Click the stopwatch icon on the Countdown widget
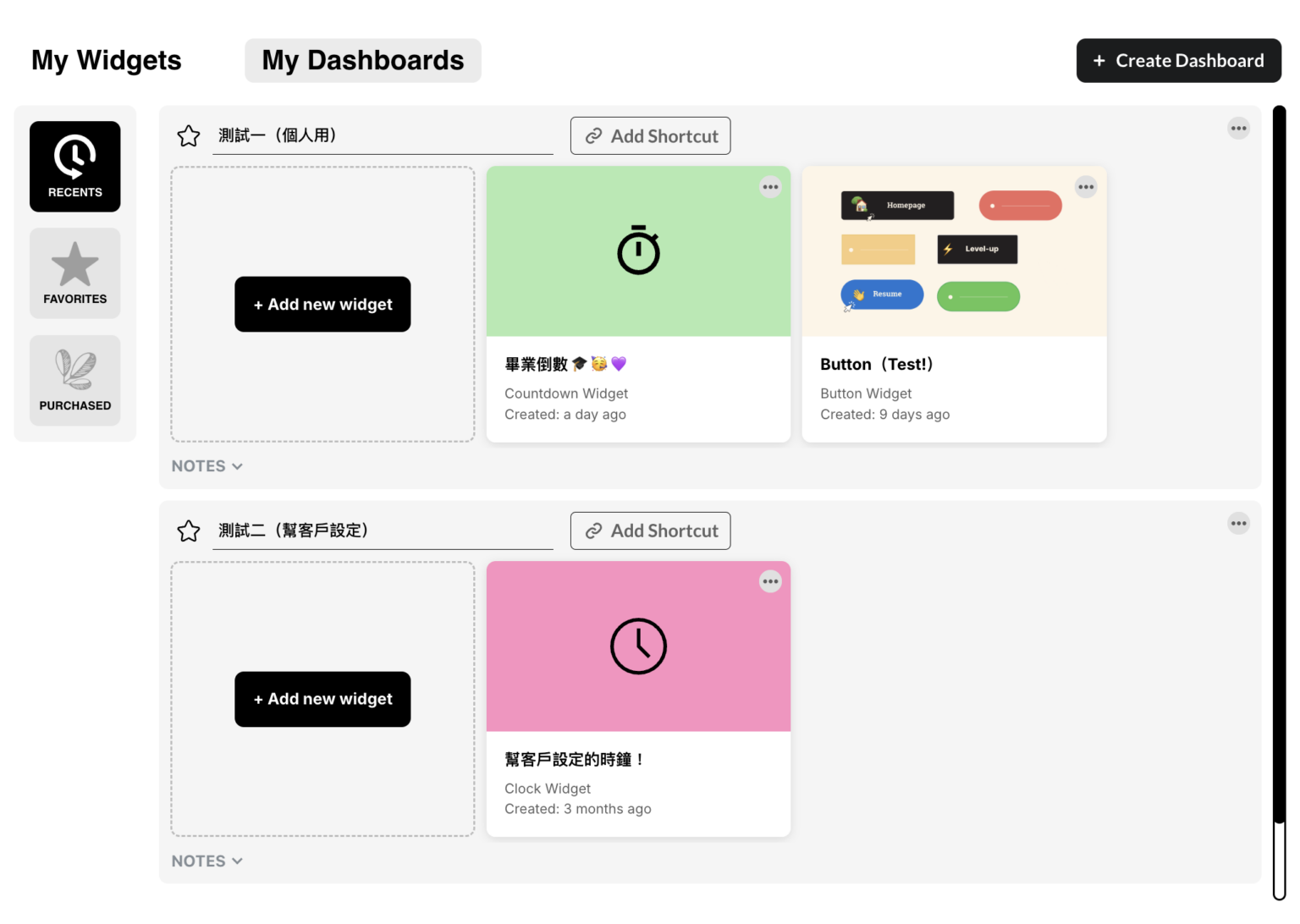This screenshot has height=924, width=1300. click(x=638, y=250)
